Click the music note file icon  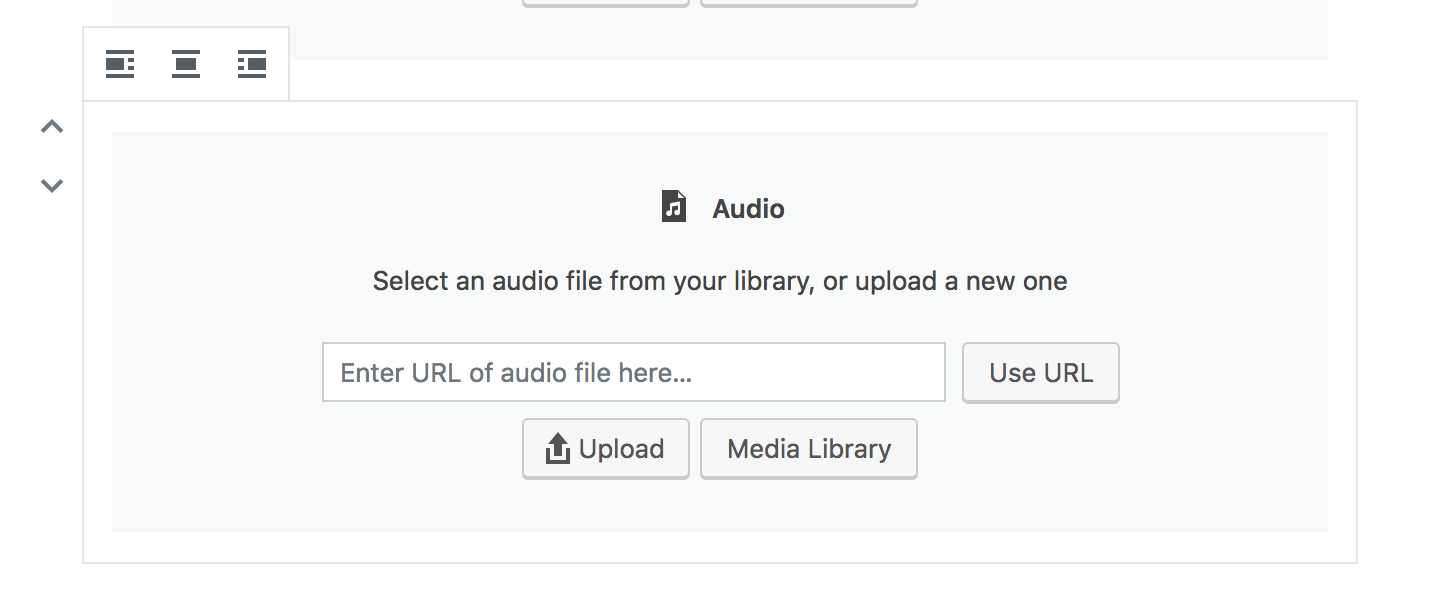pos(674,207)
